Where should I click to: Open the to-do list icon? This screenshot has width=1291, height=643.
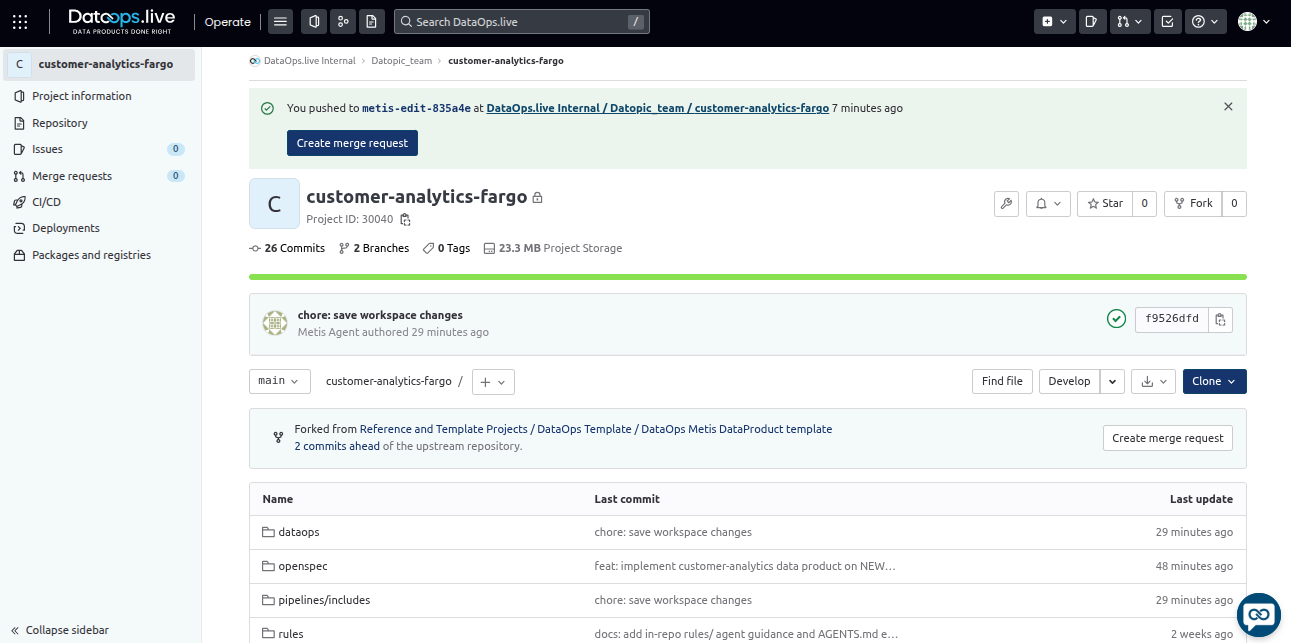(1167, 21)
